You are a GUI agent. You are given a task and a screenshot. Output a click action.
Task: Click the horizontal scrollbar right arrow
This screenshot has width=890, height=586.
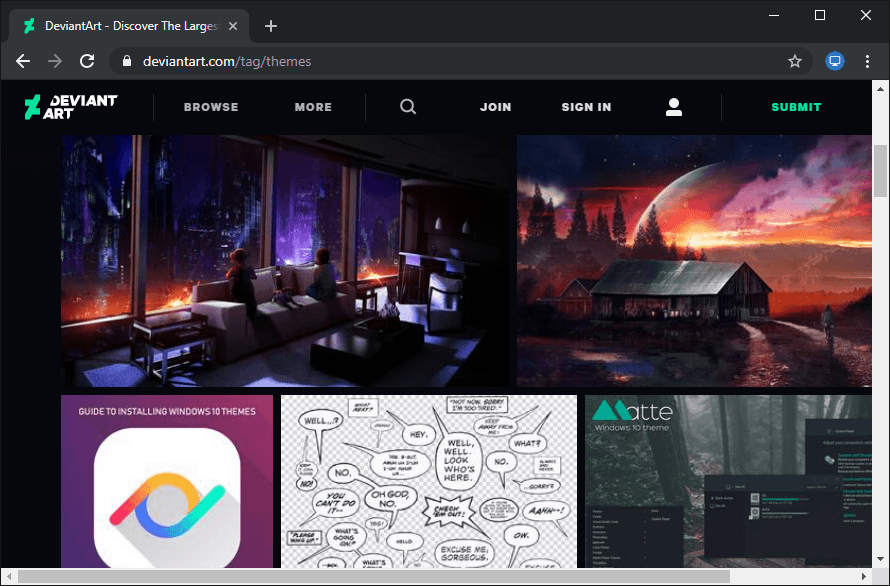[x=864, y=577]
